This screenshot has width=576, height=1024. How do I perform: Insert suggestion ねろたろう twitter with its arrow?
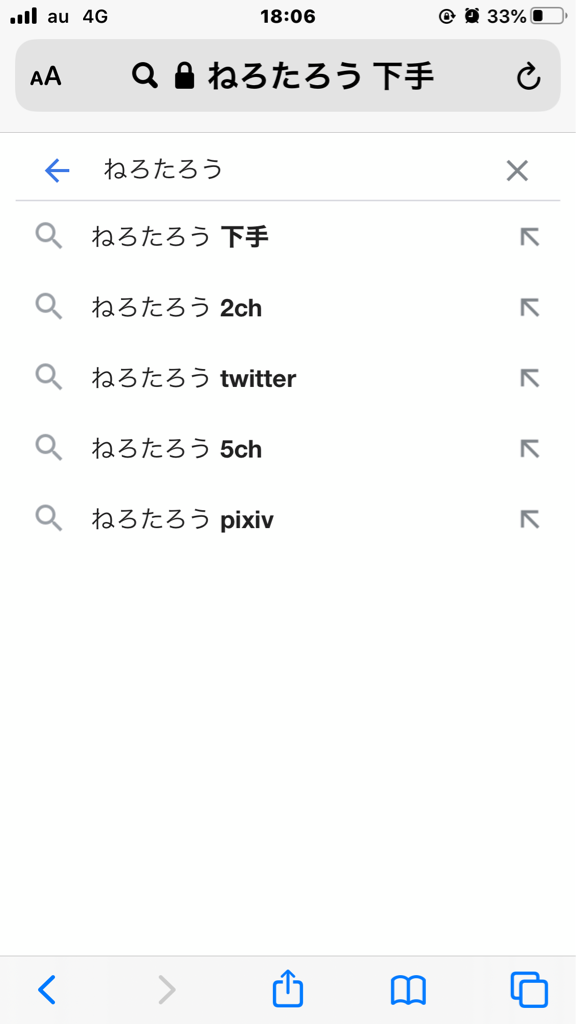(528, 377)
